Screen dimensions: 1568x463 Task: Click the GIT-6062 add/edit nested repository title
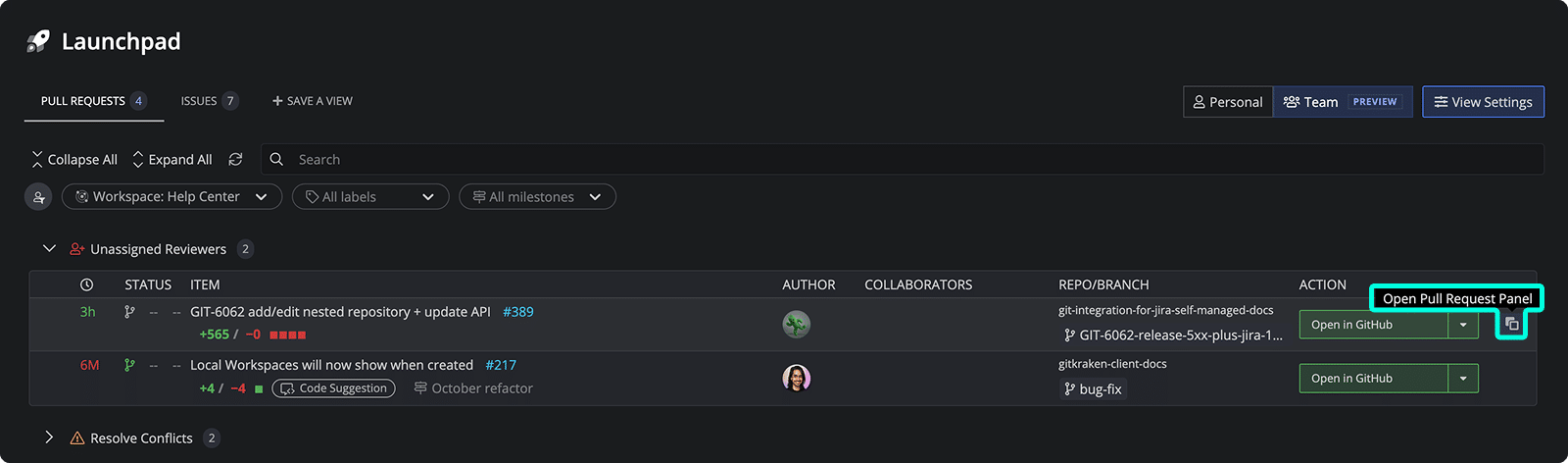340,312
